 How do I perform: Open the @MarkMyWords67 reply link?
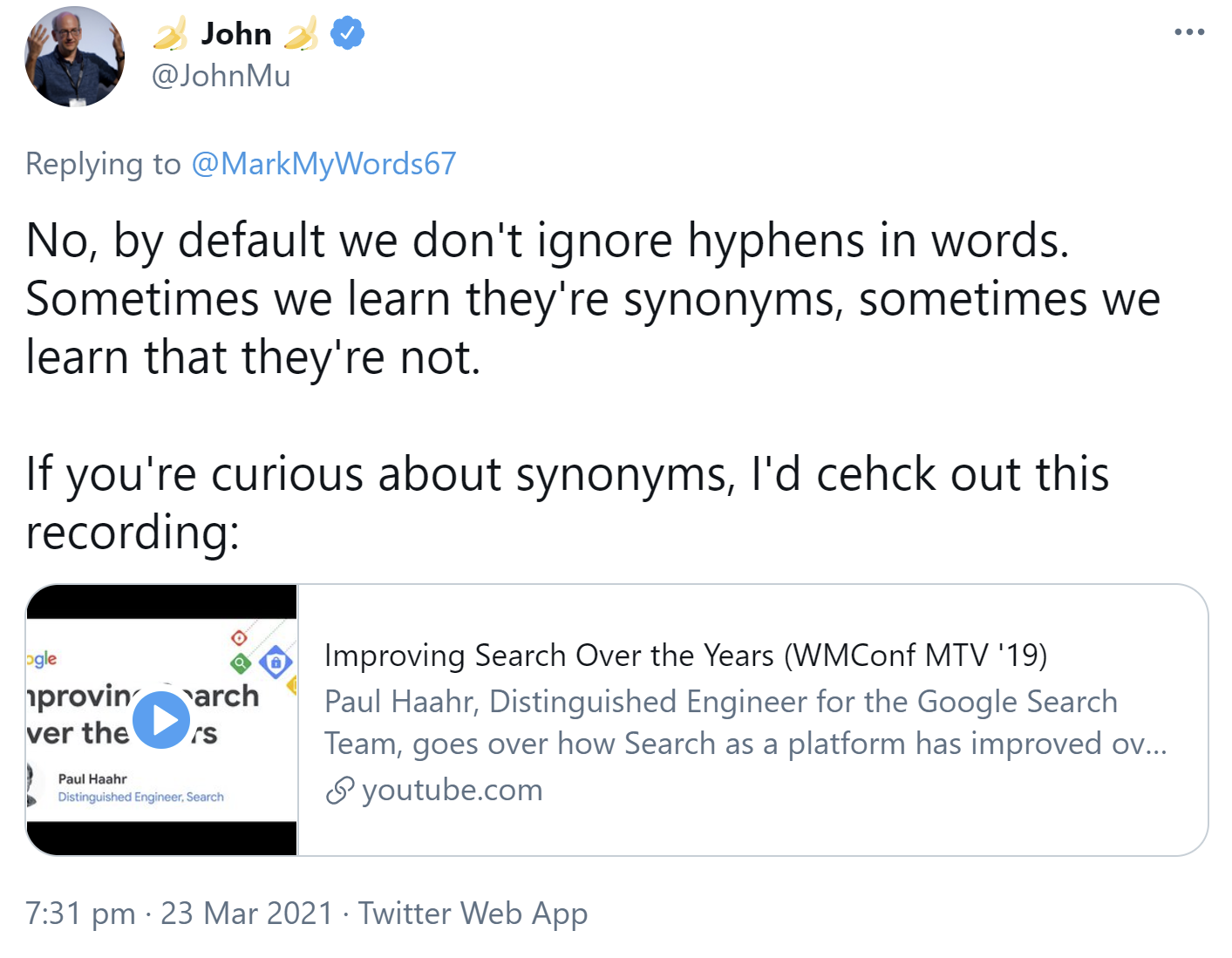click(x=323, y=164)
